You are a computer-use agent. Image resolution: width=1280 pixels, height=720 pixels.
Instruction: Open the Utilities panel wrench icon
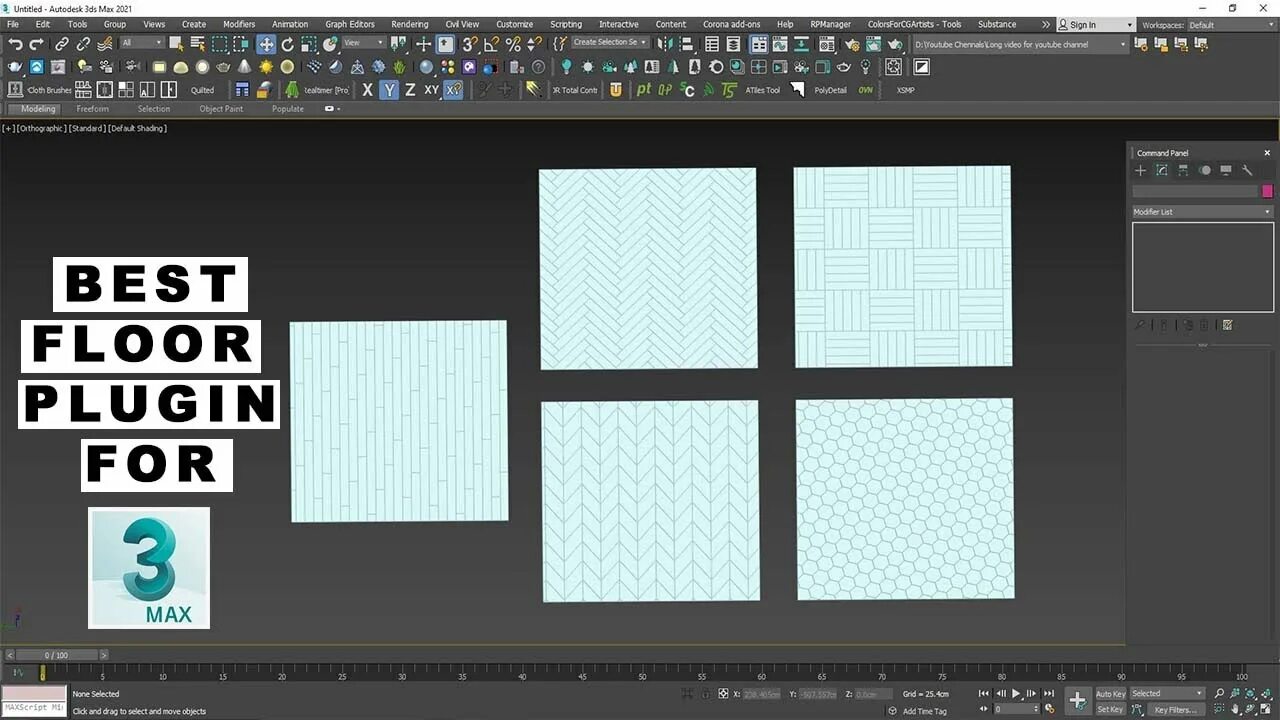[1248, 170]
